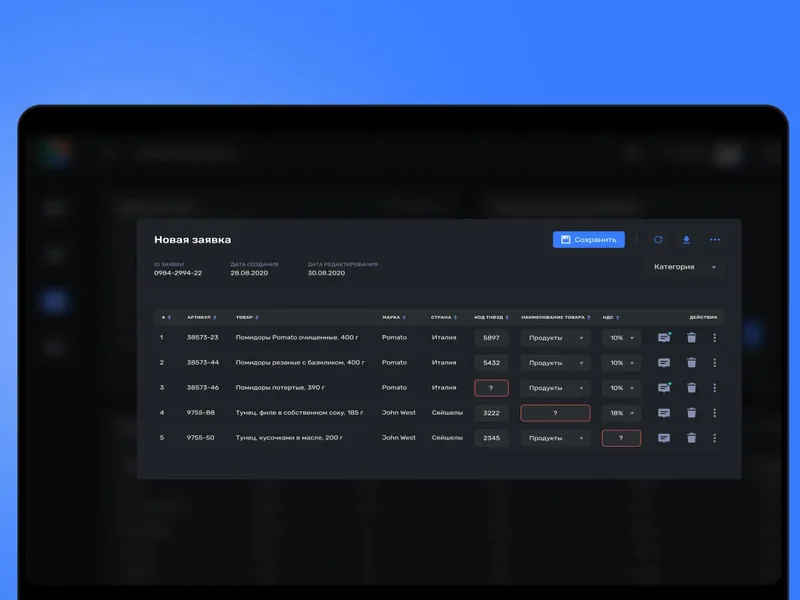The width and height of the screenshot is (800, 600).
Task: Click Помидоры резаные с базиликом, 400 г
Action: click(x=300, y=362)
